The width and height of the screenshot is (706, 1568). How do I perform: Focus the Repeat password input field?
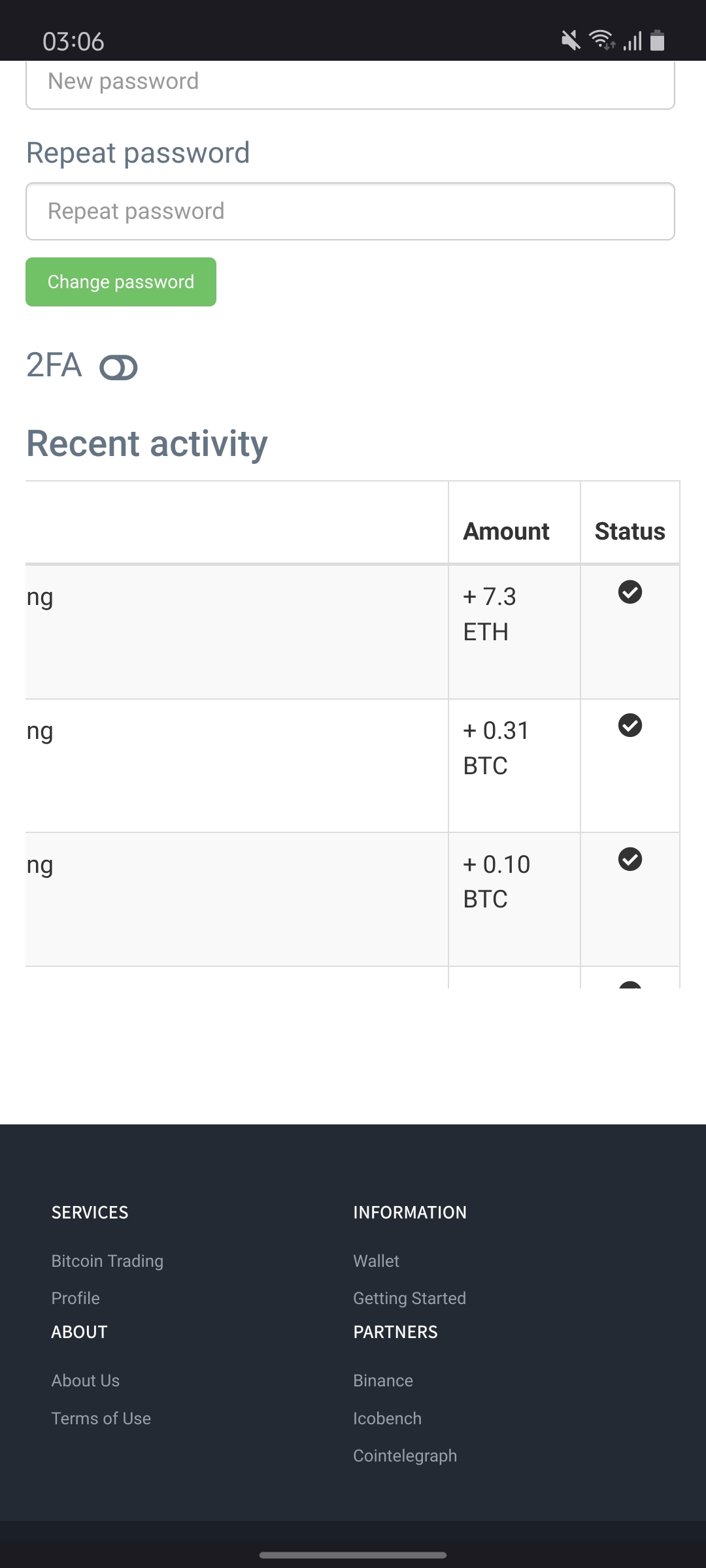pos(350,212)
